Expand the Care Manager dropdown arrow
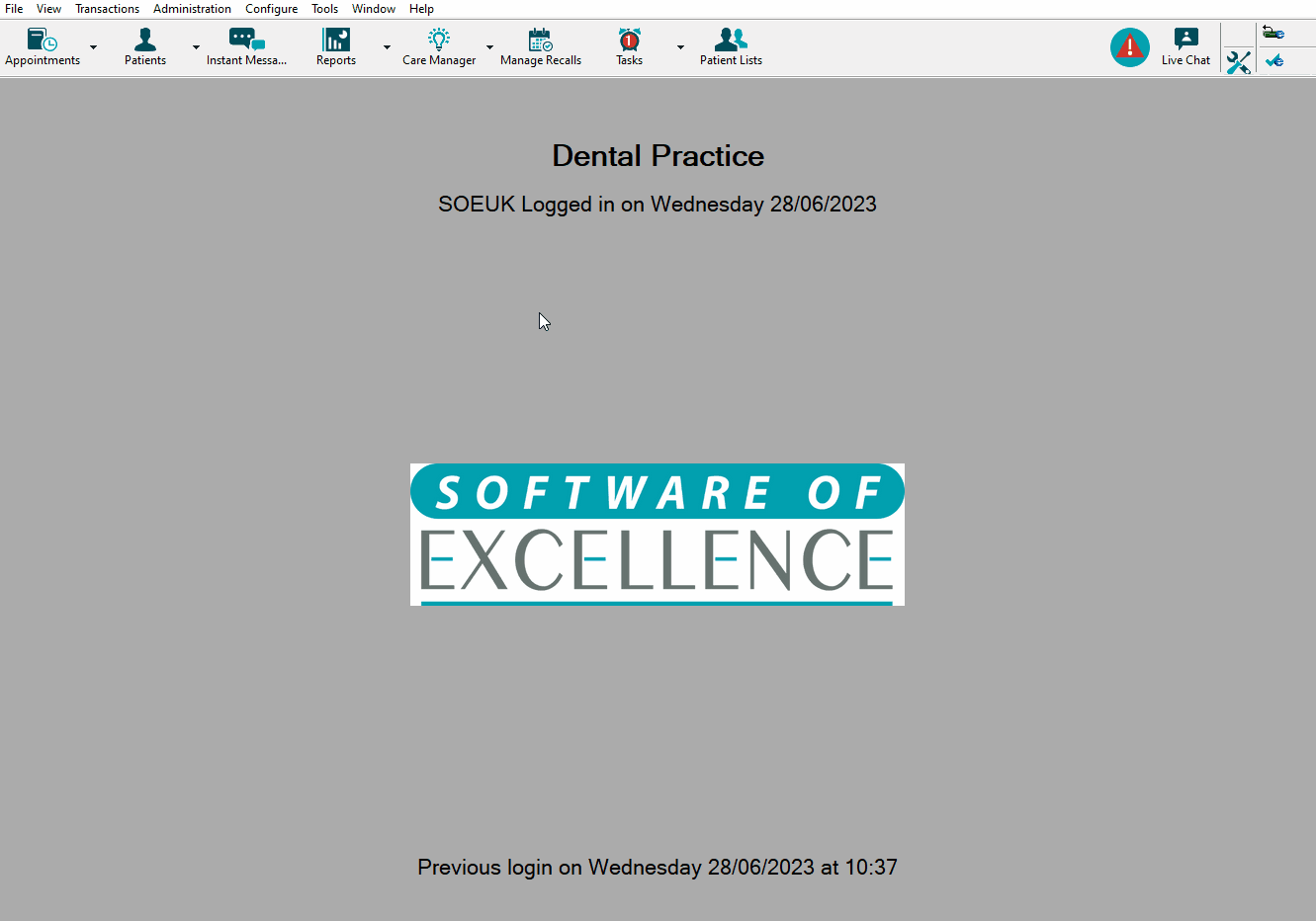Image resolution: width=1316 pixels, height=921 pixels. click(x=489, y=47)
